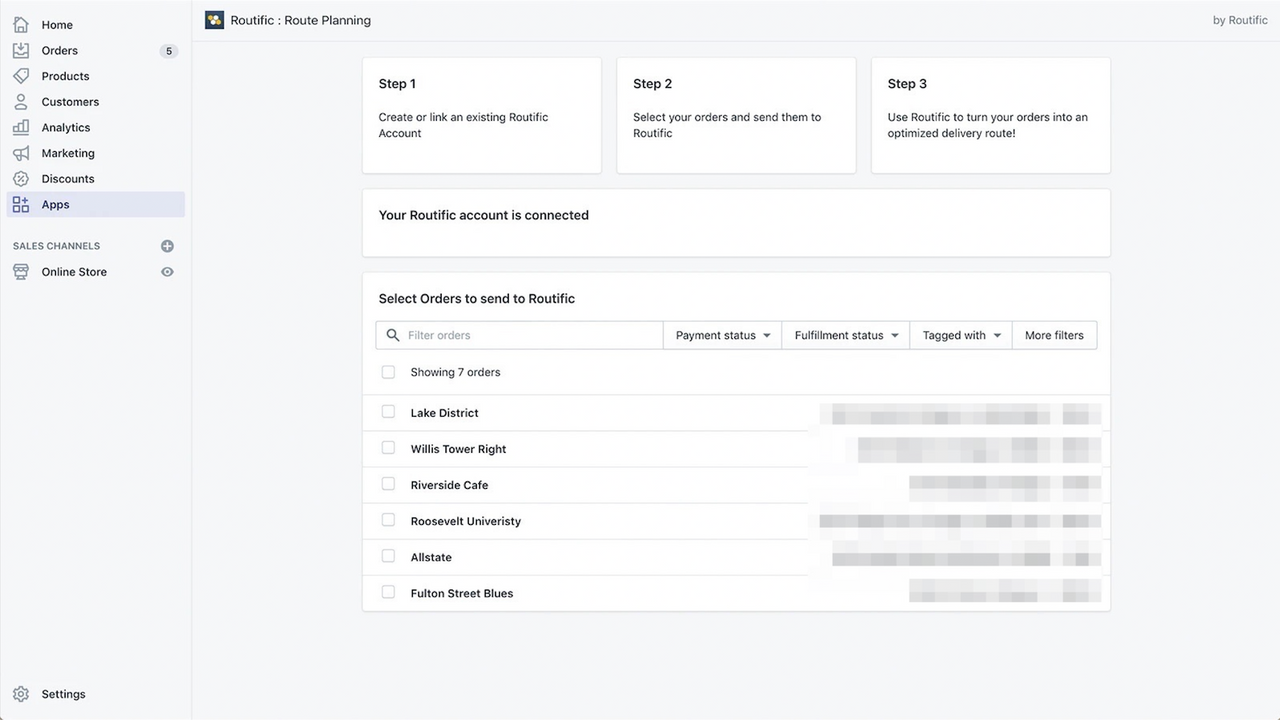1280x720 pixels.
Task: Click the Home house icon in sidebar
Action: 21,25
